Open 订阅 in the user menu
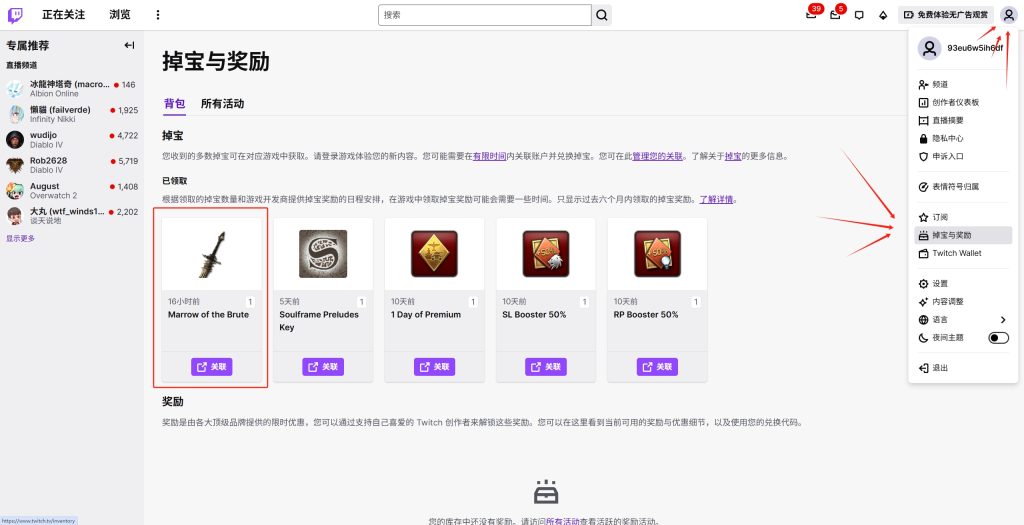The image size is (1024, 525). [963, 217]
